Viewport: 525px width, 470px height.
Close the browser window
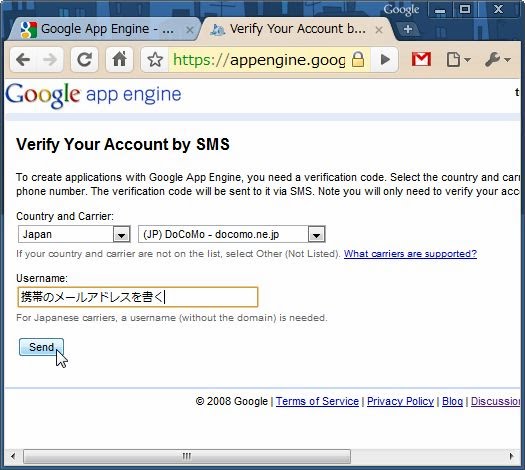(x=498, y=9)
